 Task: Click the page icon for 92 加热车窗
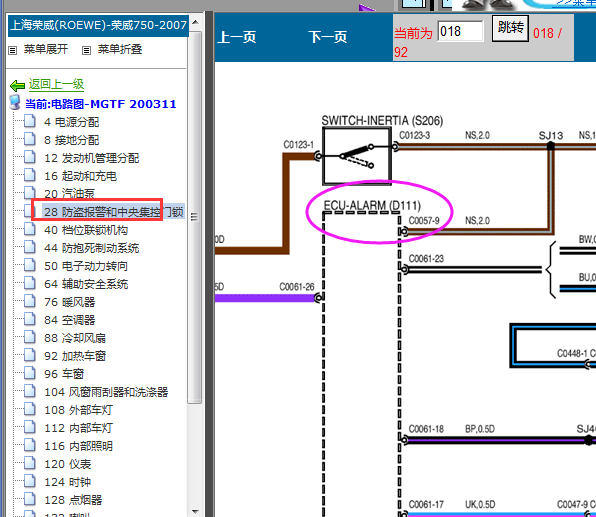30,355
